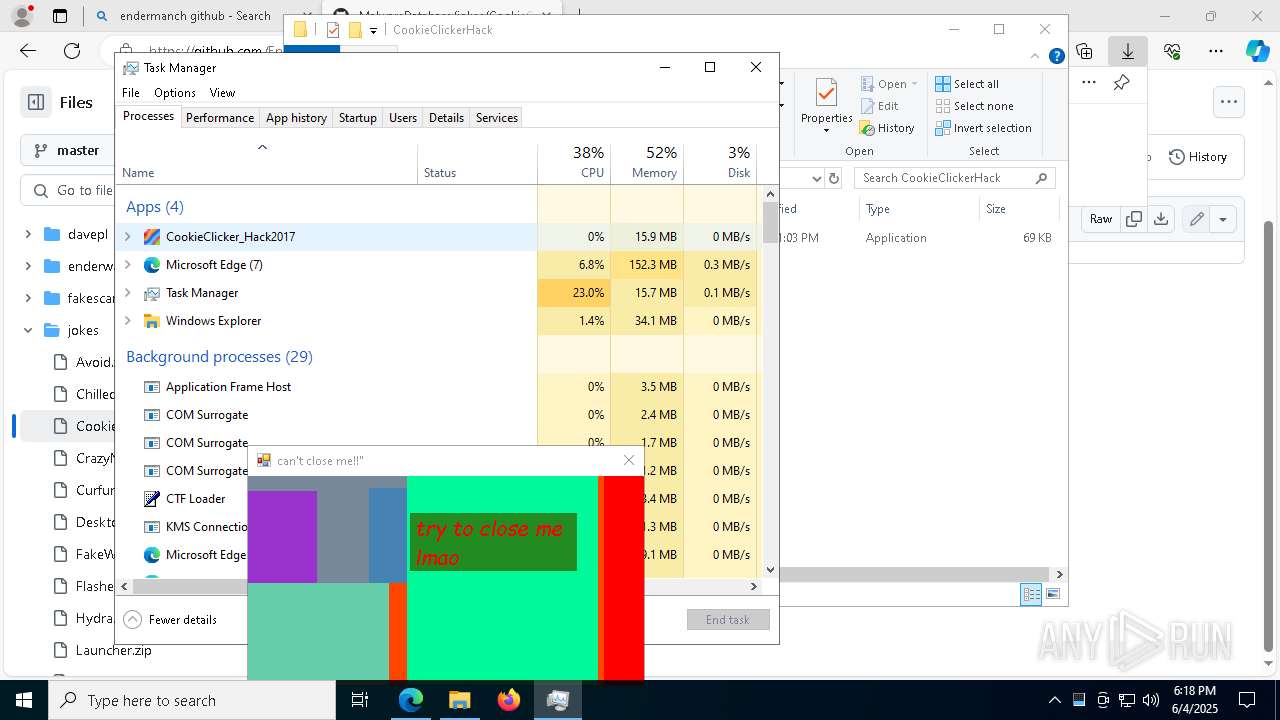Screen dimensions: 1280x720
Task: Open Task View on the taskbar
Action: pyautogui.click(x=360, y=701)
